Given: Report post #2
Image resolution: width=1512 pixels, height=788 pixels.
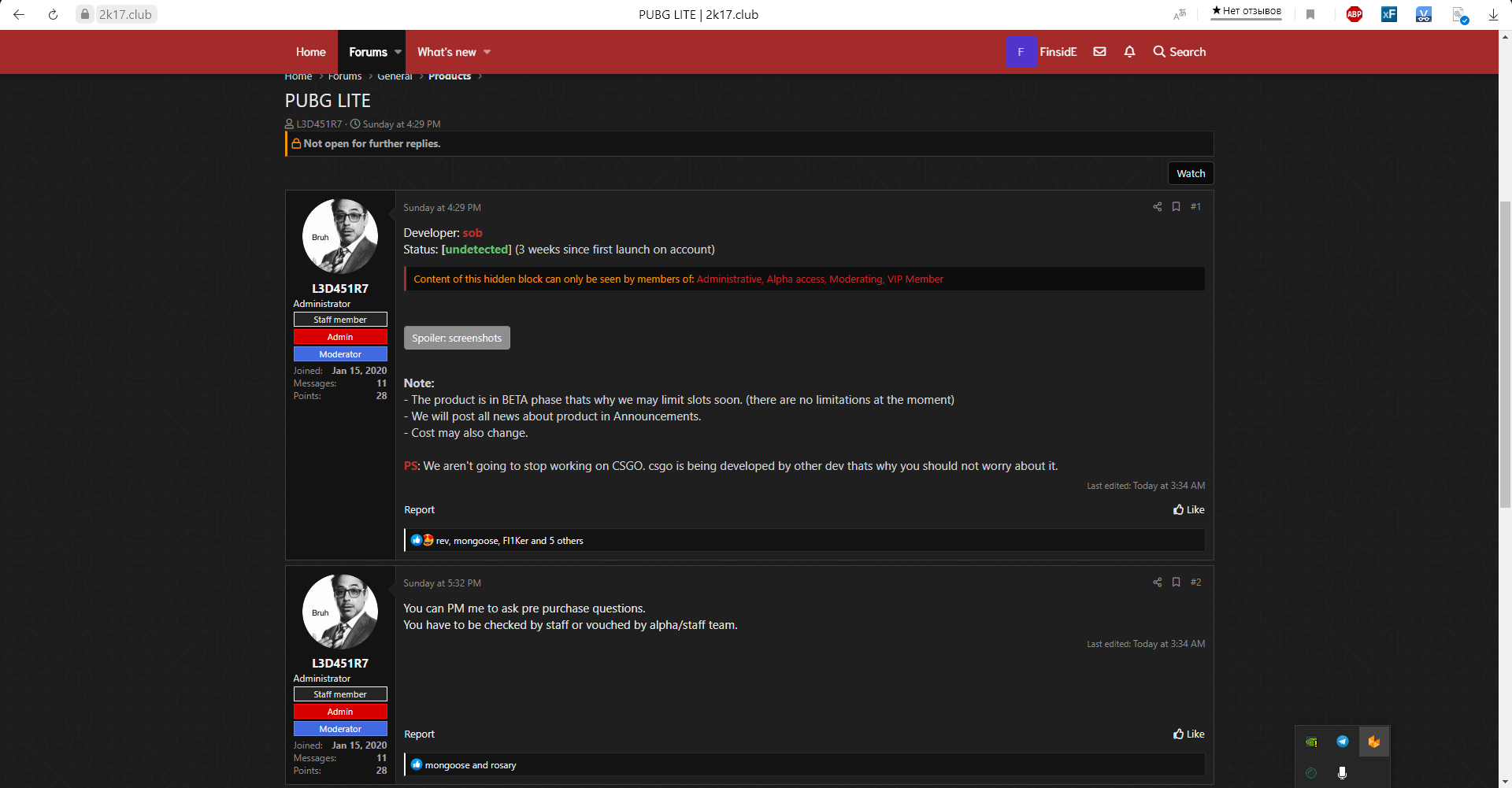Looking at the screenshot, I should (x=419, y=734).
